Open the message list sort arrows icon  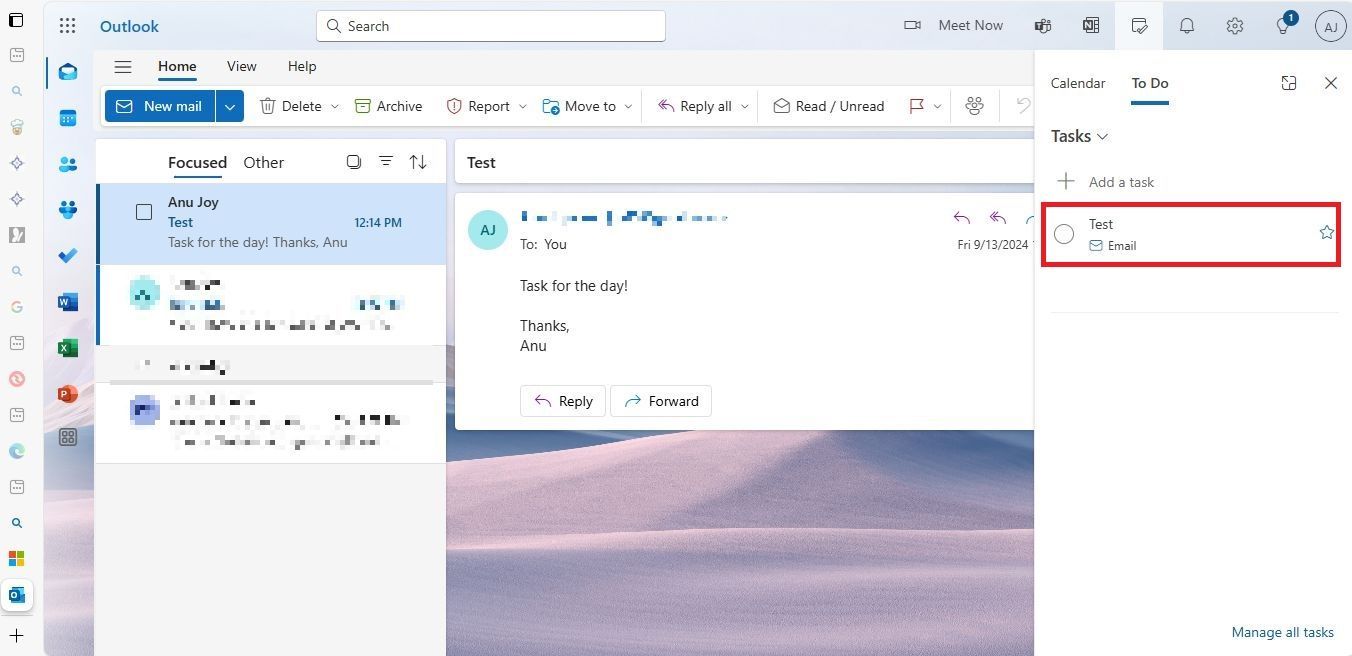[x=418, y=162]
